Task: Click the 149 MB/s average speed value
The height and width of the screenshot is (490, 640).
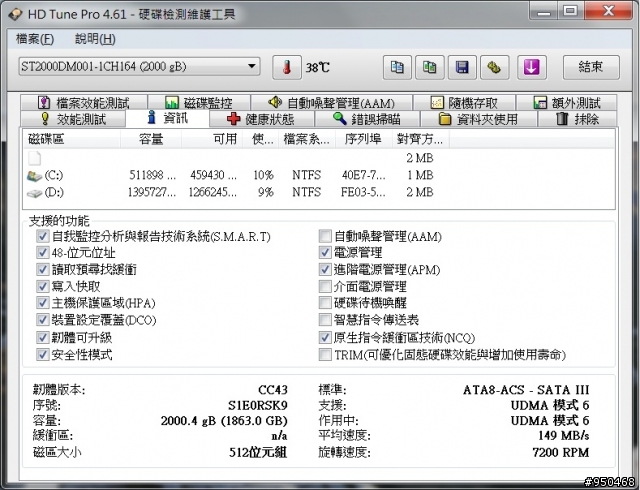Action: (563, 436)
